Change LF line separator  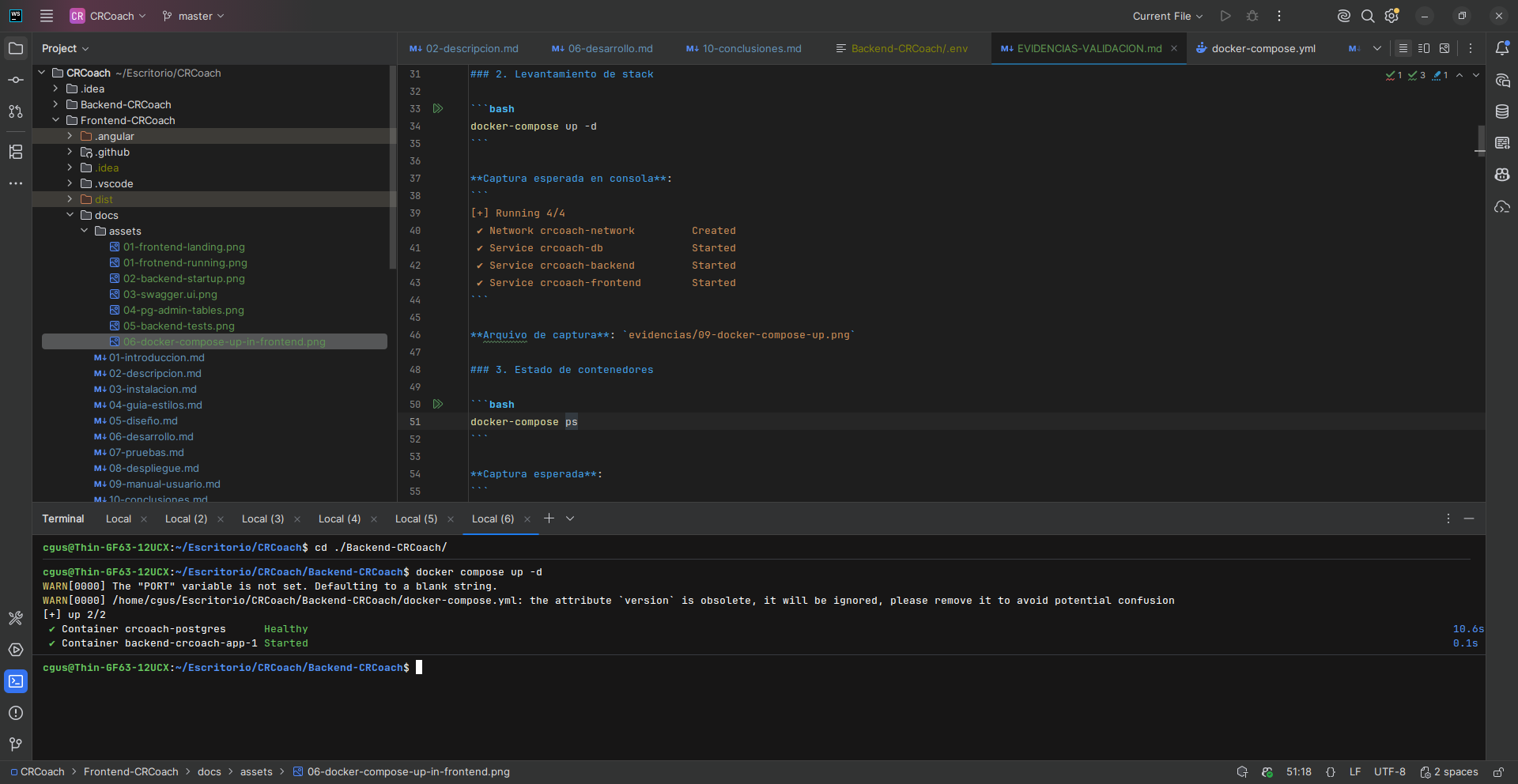(x=1355, y=772)
